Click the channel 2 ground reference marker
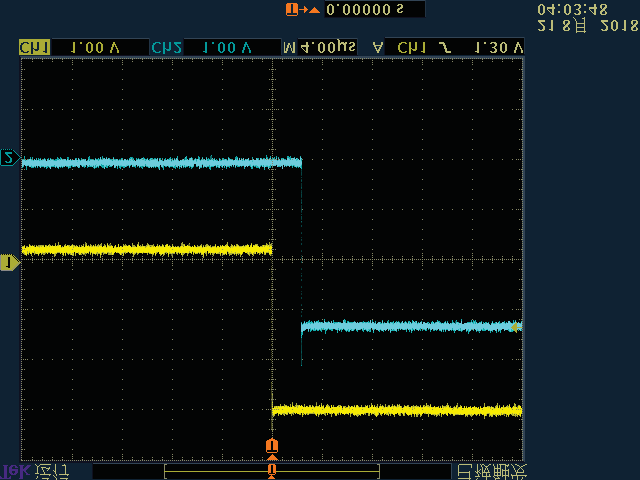Image resolution: width=640 pixels, height=480 pixels. (8, 158)
